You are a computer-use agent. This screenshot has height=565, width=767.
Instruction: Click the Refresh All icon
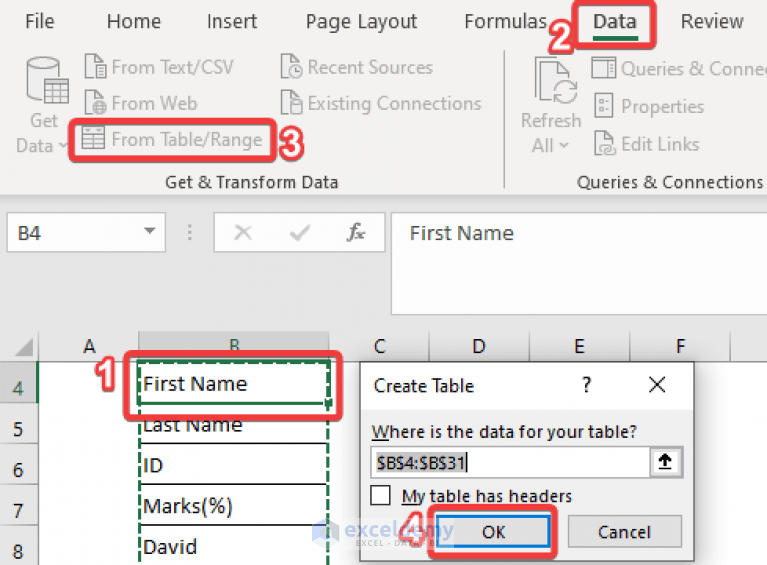[x=555, y=81]
